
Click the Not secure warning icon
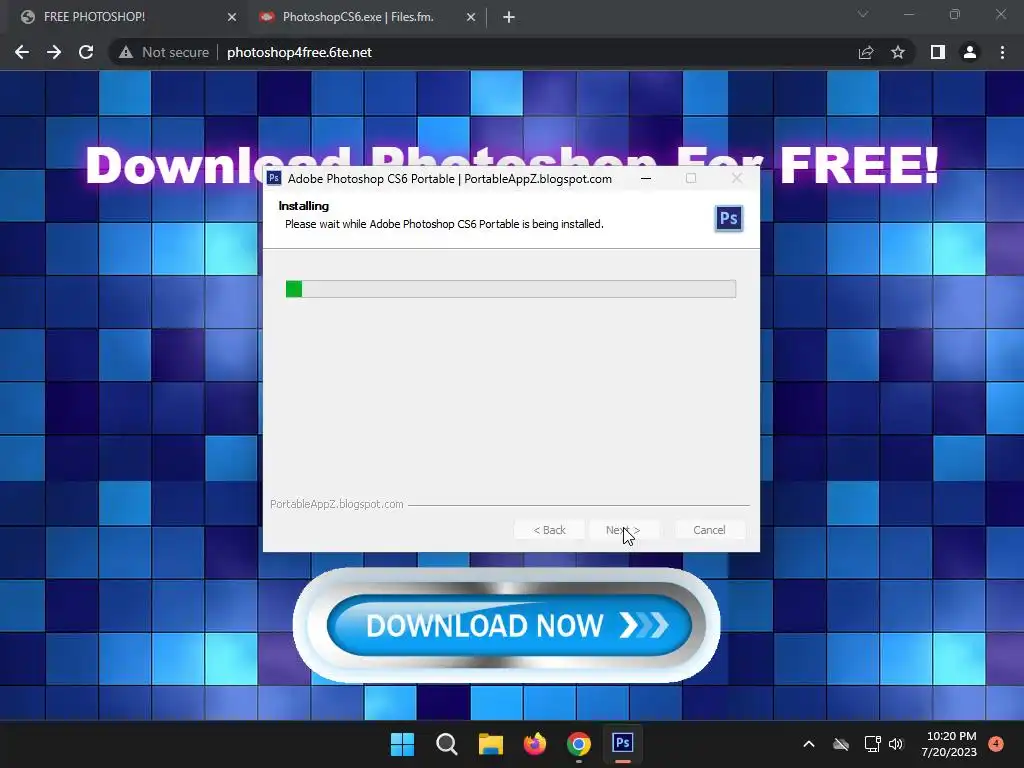126,52
